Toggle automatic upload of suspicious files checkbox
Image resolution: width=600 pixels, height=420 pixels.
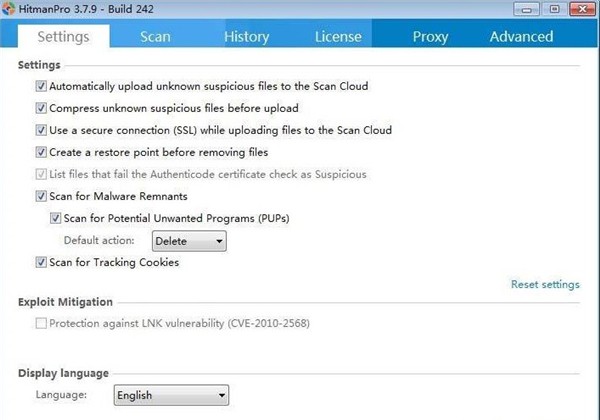tap(41, 86)
